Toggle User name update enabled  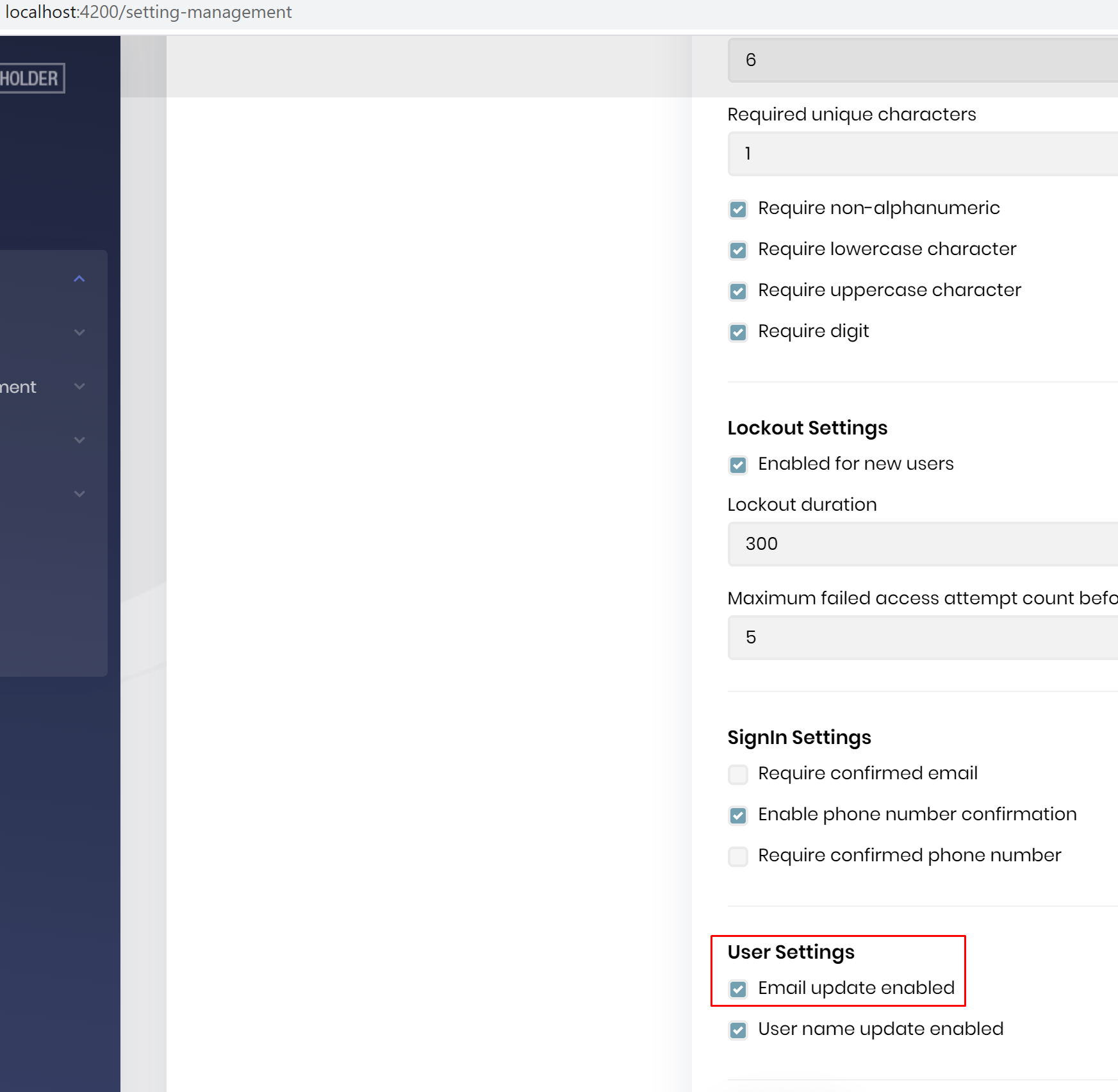(x=738, y=1030)
